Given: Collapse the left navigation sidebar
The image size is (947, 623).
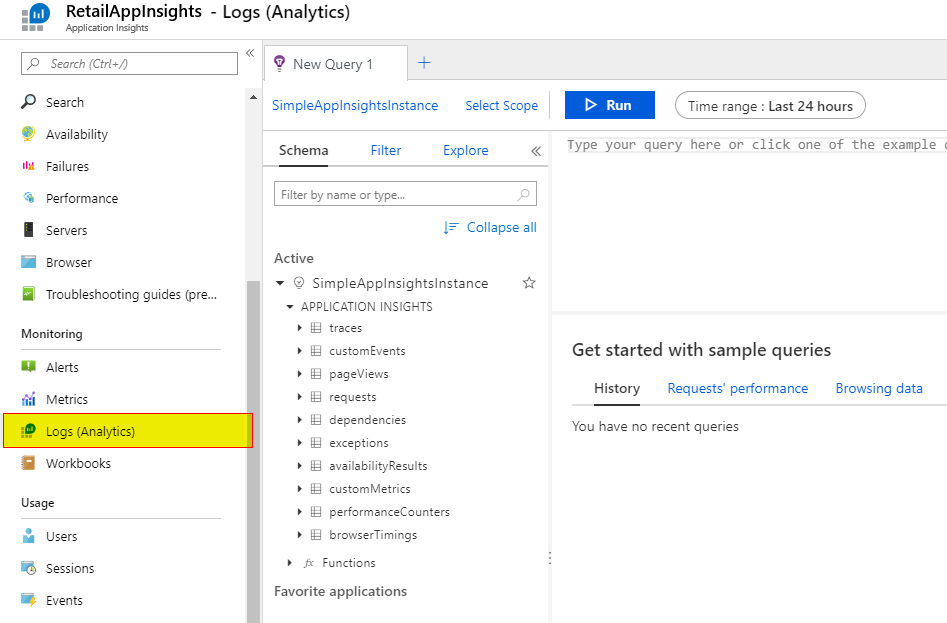Looking at the screenshot, I should 249,54.
